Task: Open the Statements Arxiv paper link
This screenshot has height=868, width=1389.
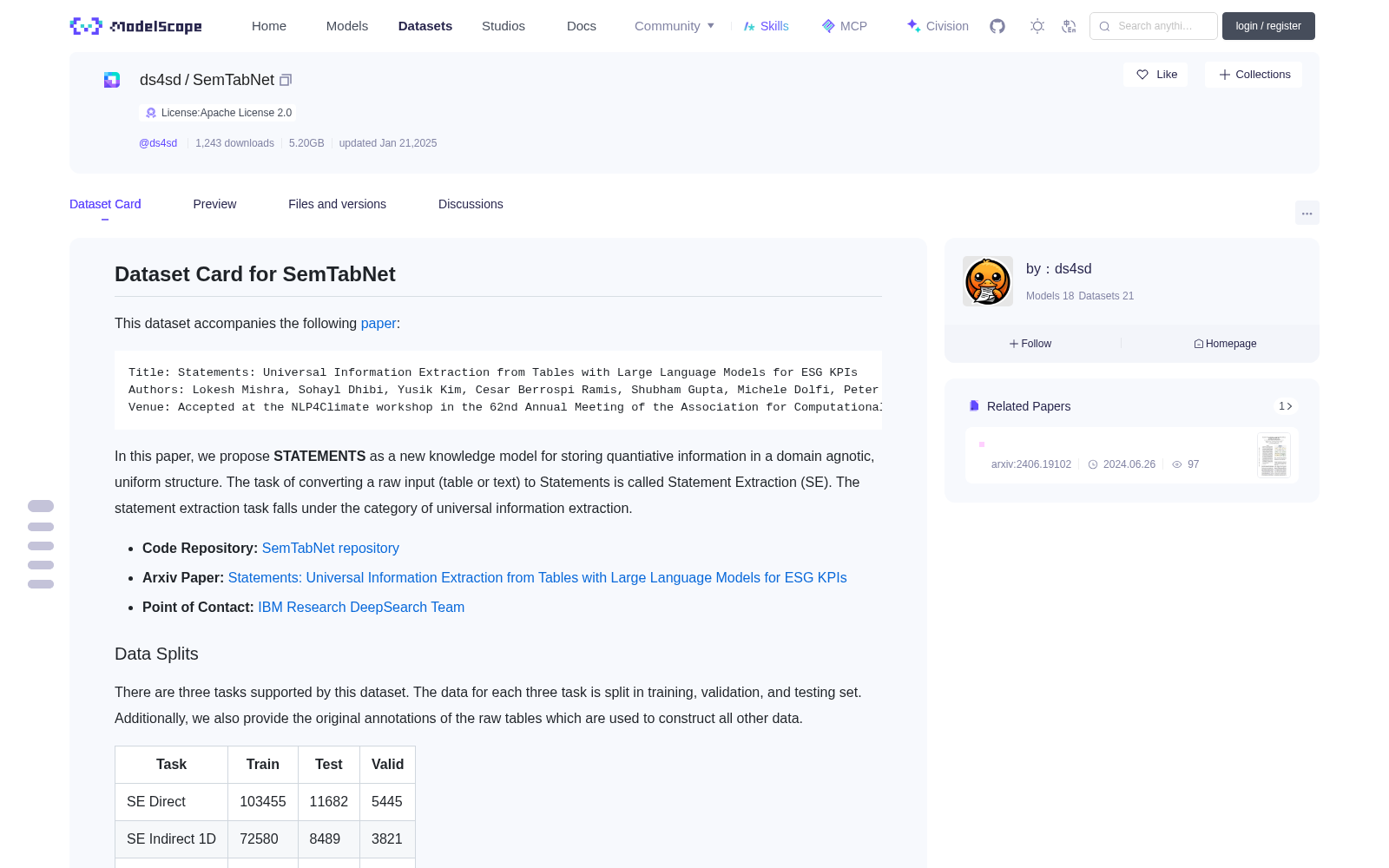Action: click(x=537, y=577)
